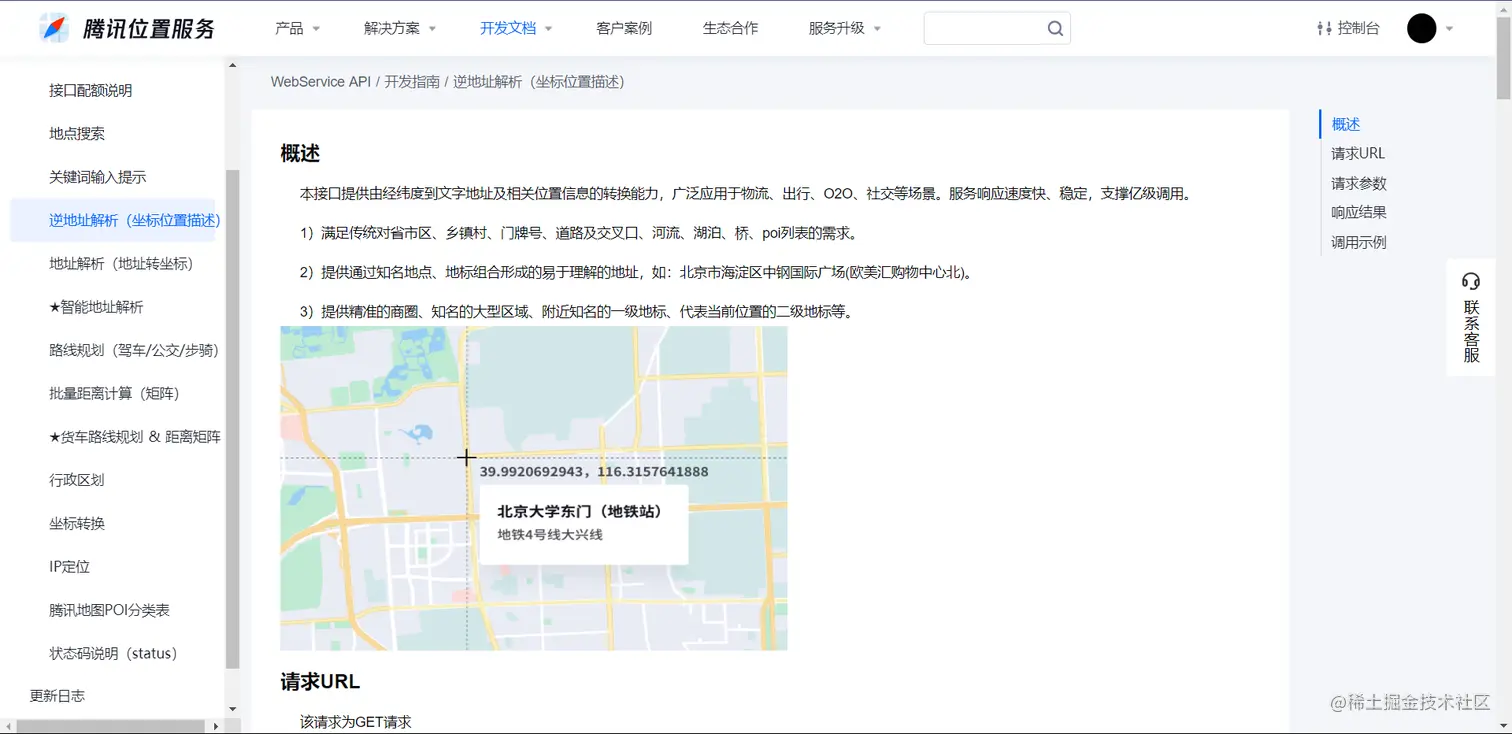Screen dimensions: 1512x734
Task: Click 开发指南 breadcrumb link
Action: (x=412, y=82)
